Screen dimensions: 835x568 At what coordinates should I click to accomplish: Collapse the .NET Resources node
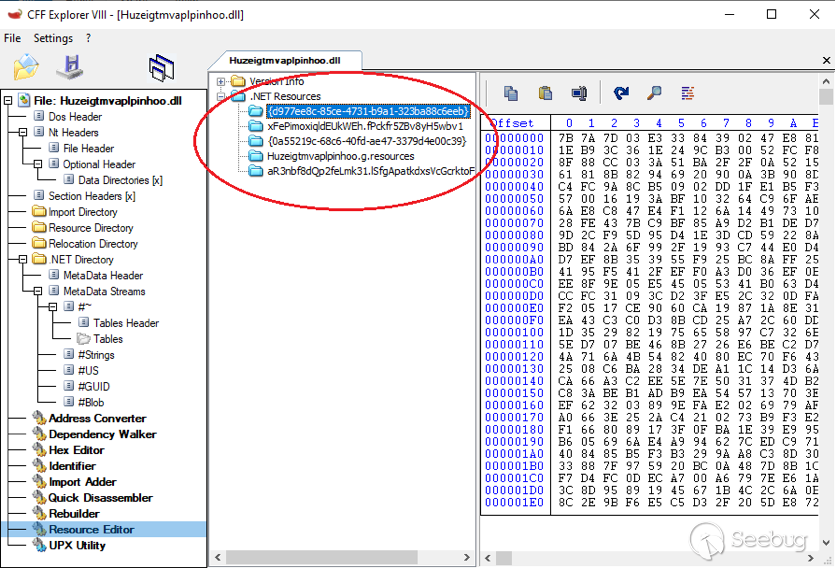pyautogui.click(x=221, y=96)
